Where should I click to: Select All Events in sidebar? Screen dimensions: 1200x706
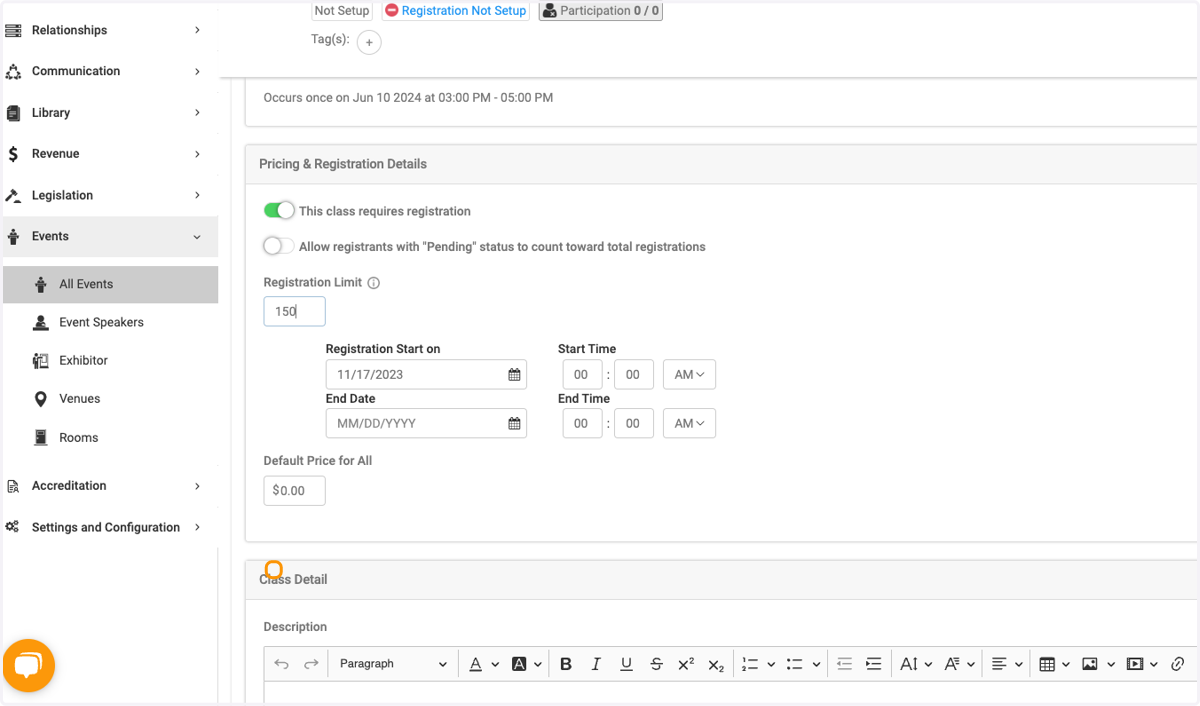pos(110,284)
